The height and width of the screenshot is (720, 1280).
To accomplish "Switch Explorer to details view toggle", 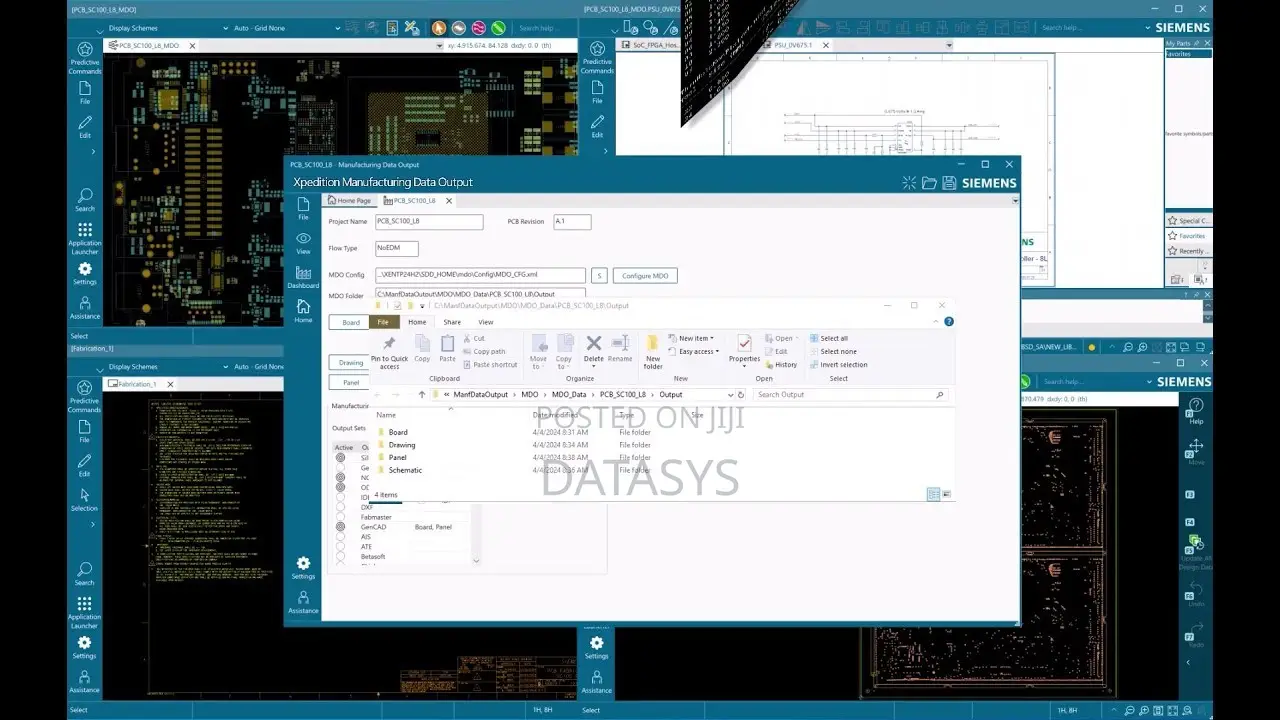I will 933,494.
